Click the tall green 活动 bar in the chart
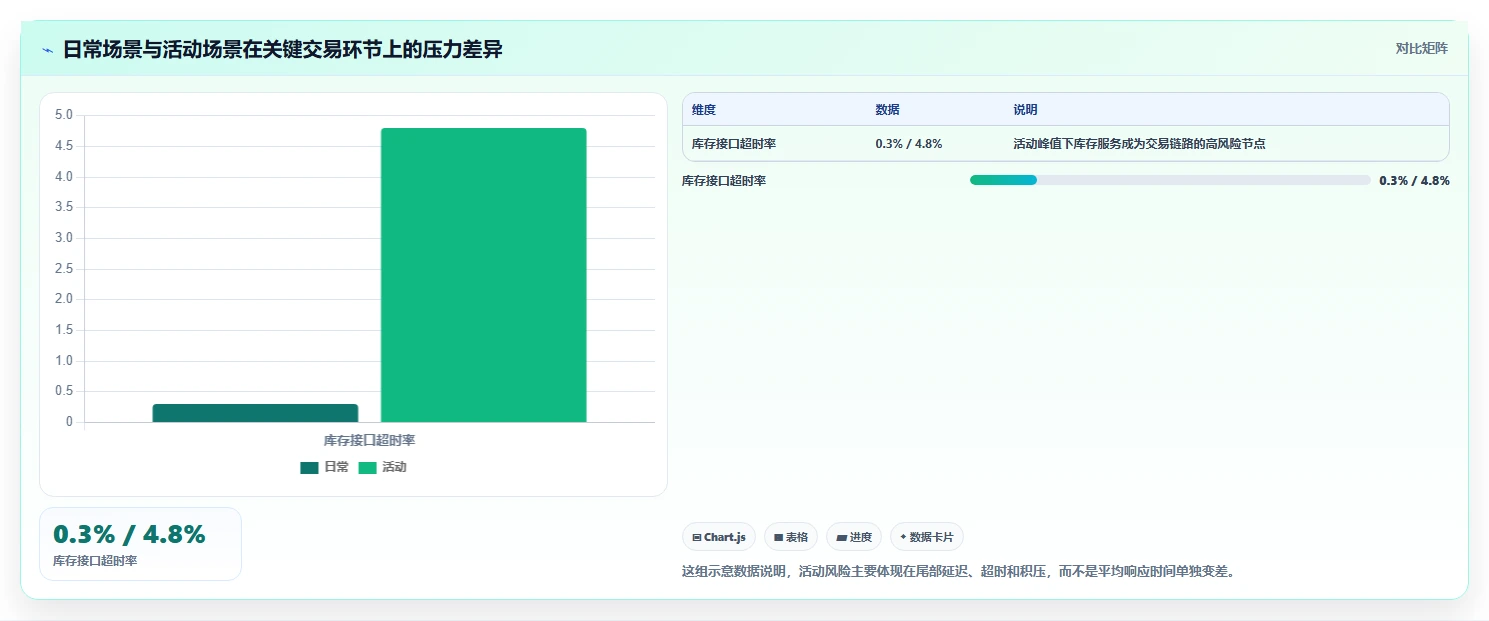Viewport: 1489px width, 621px height. coord(484,275)
